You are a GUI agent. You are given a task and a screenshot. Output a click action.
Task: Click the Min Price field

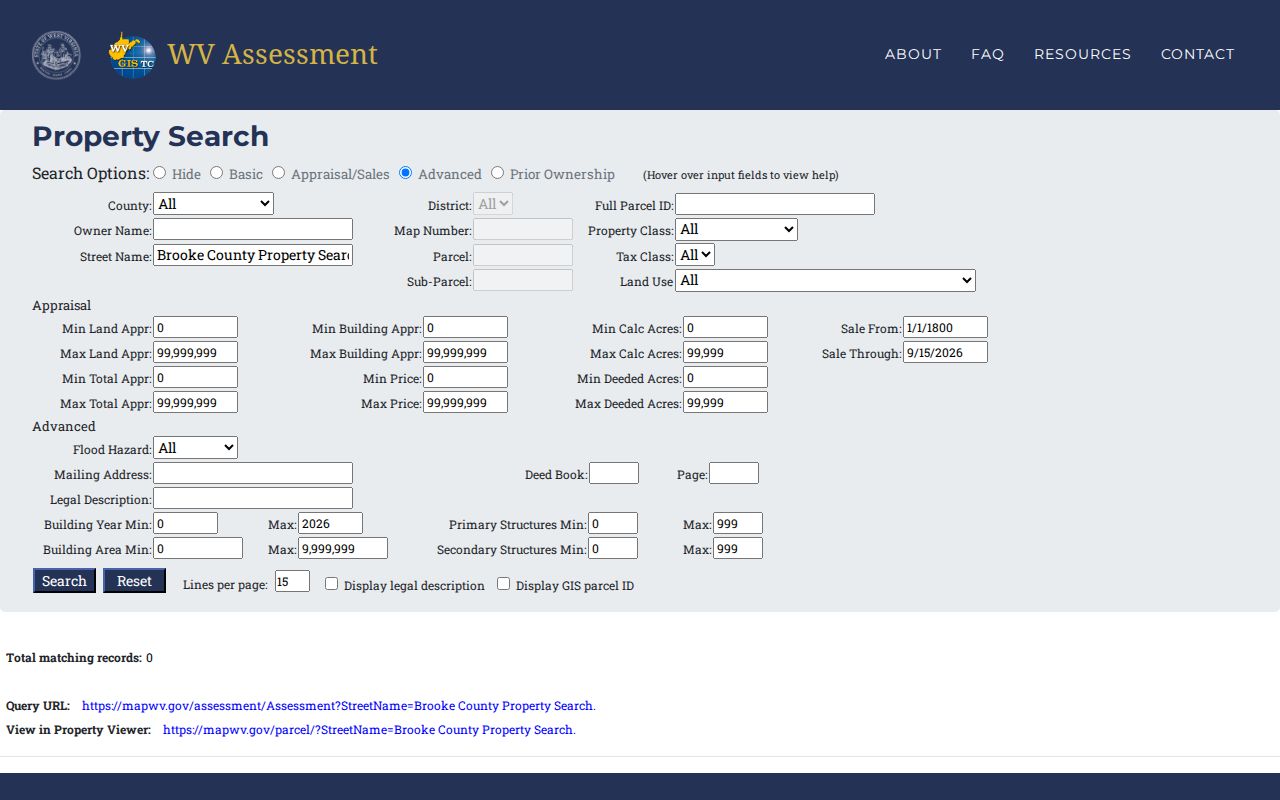pos(465,377)
